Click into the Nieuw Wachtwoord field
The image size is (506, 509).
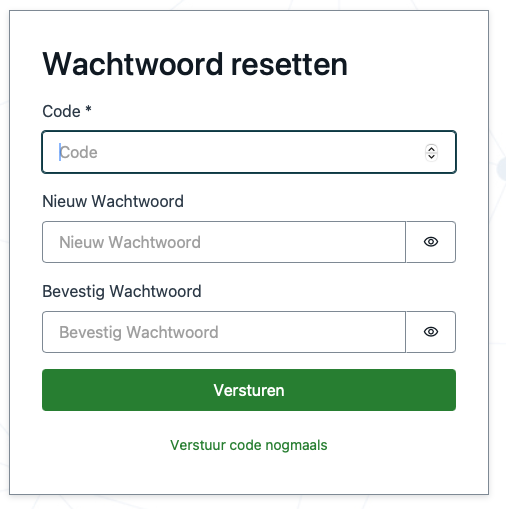224,242
